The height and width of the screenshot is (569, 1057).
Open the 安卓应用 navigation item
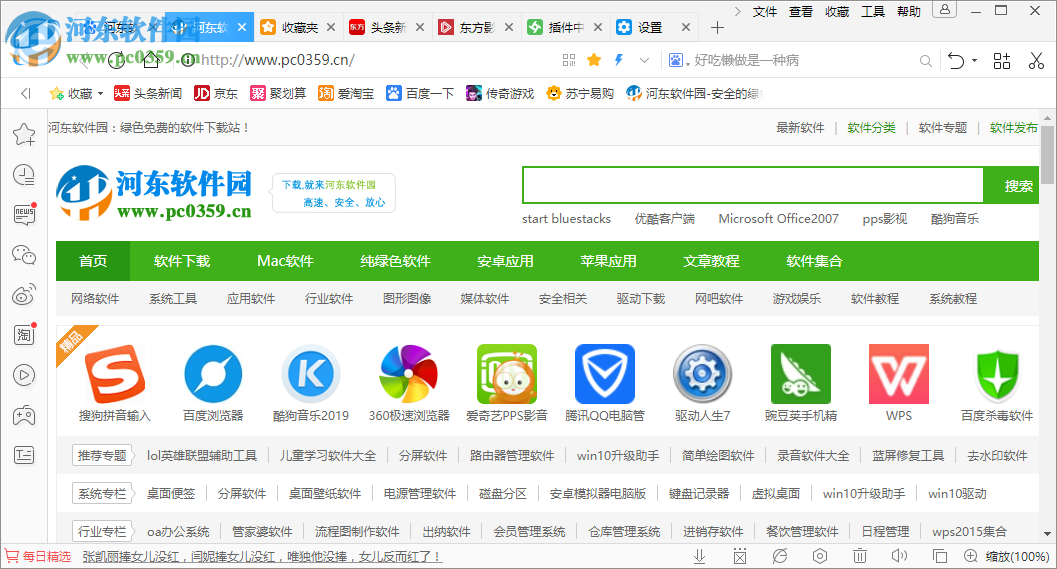[x=506, y=261]
